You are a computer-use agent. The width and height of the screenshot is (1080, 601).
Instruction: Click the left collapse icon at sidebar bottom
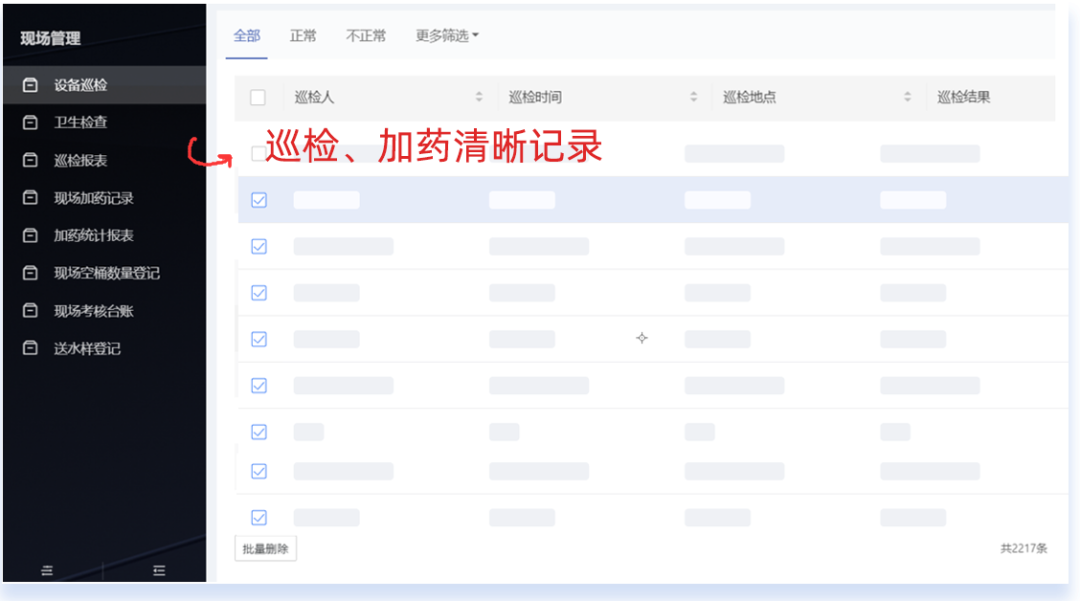[47, 569]
